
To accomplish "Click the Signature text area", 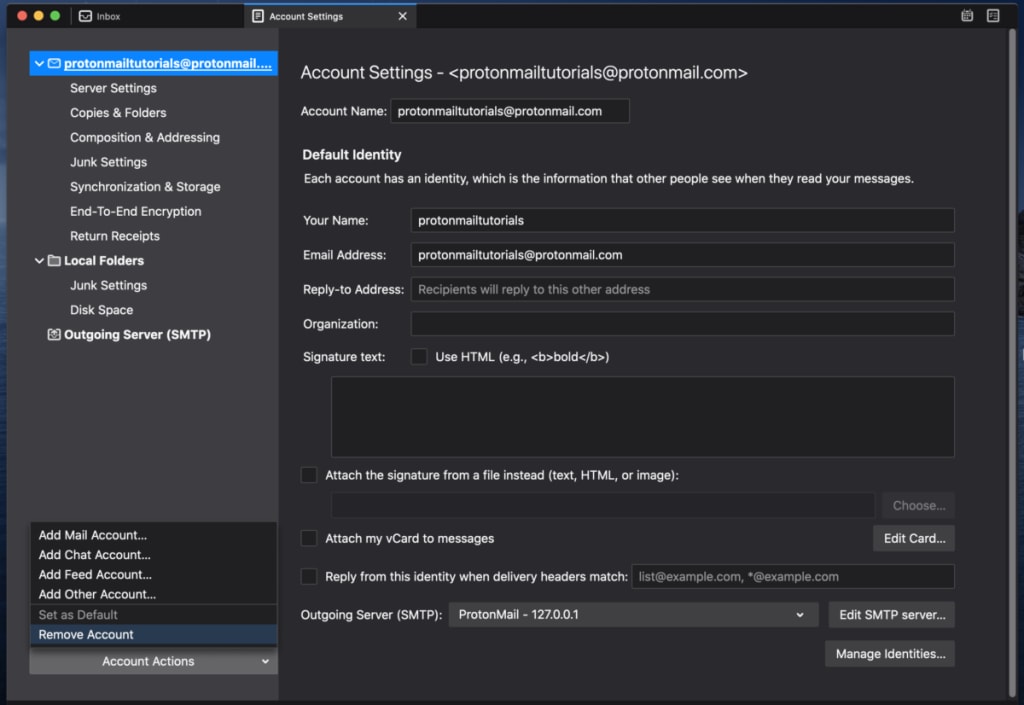I will (x=643, y=416).
